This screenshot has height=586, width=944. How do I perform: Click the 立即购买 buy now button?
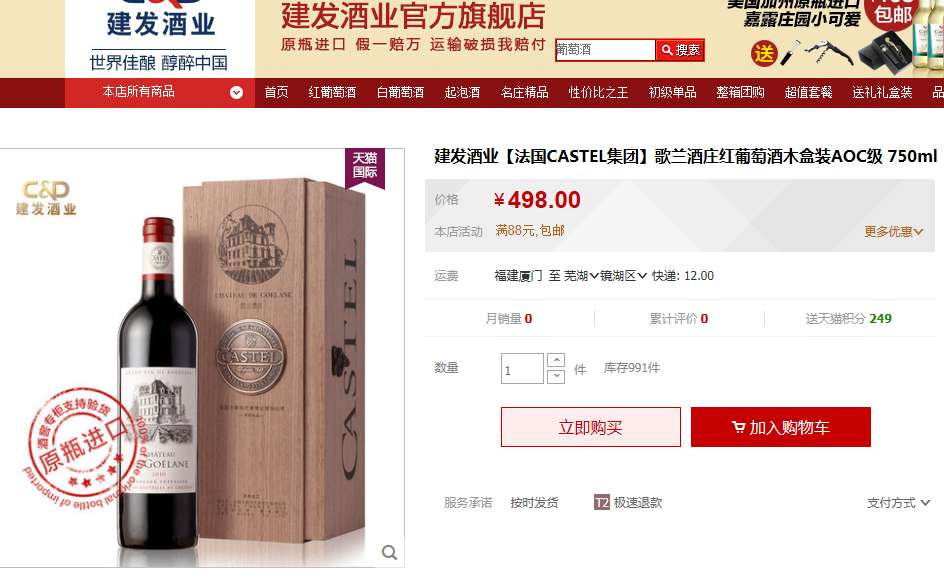(x=591, y=427)
